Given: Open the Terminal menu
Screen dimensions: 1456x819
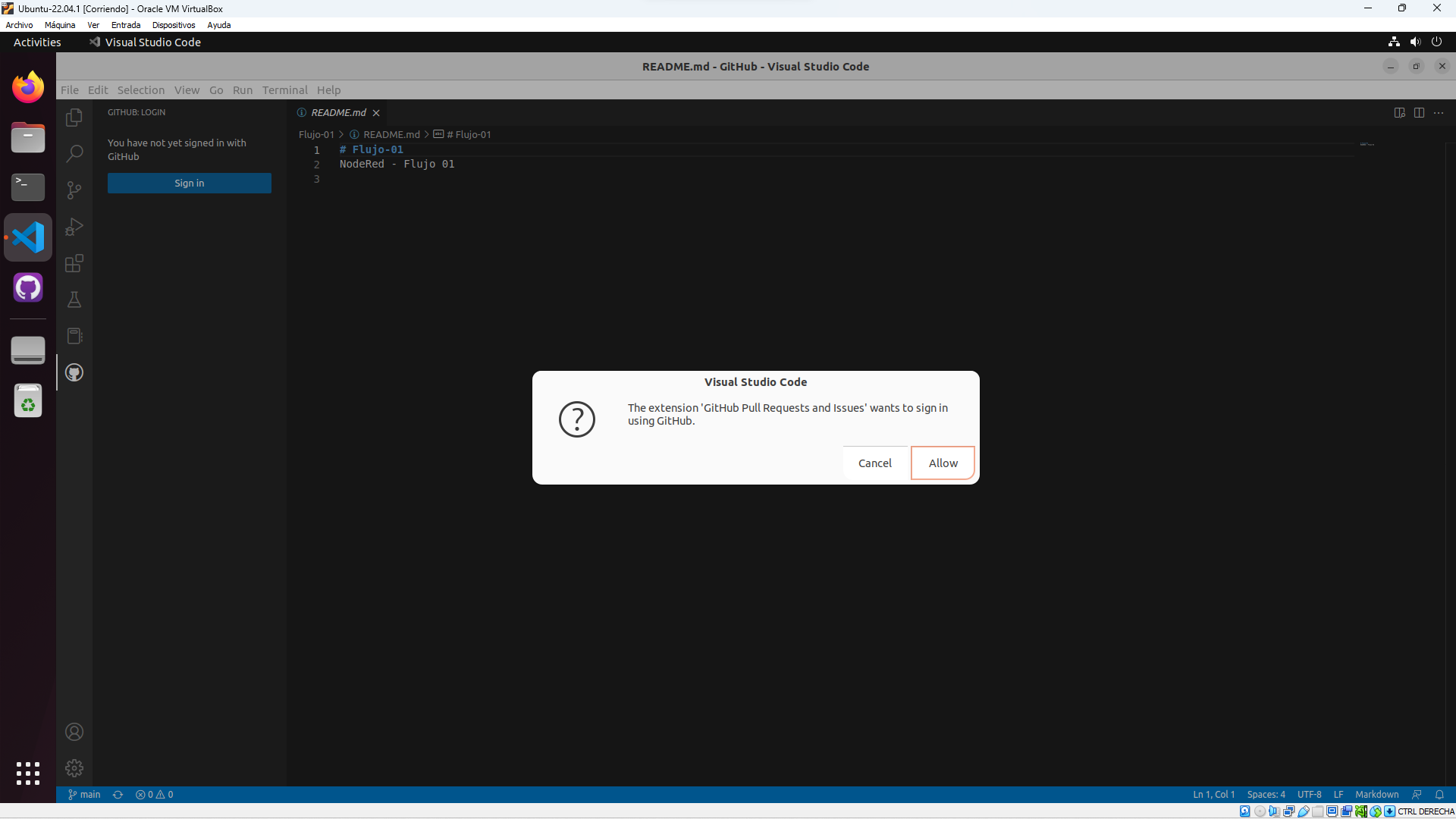Looking at the screenshot, I should click(285, 89).
